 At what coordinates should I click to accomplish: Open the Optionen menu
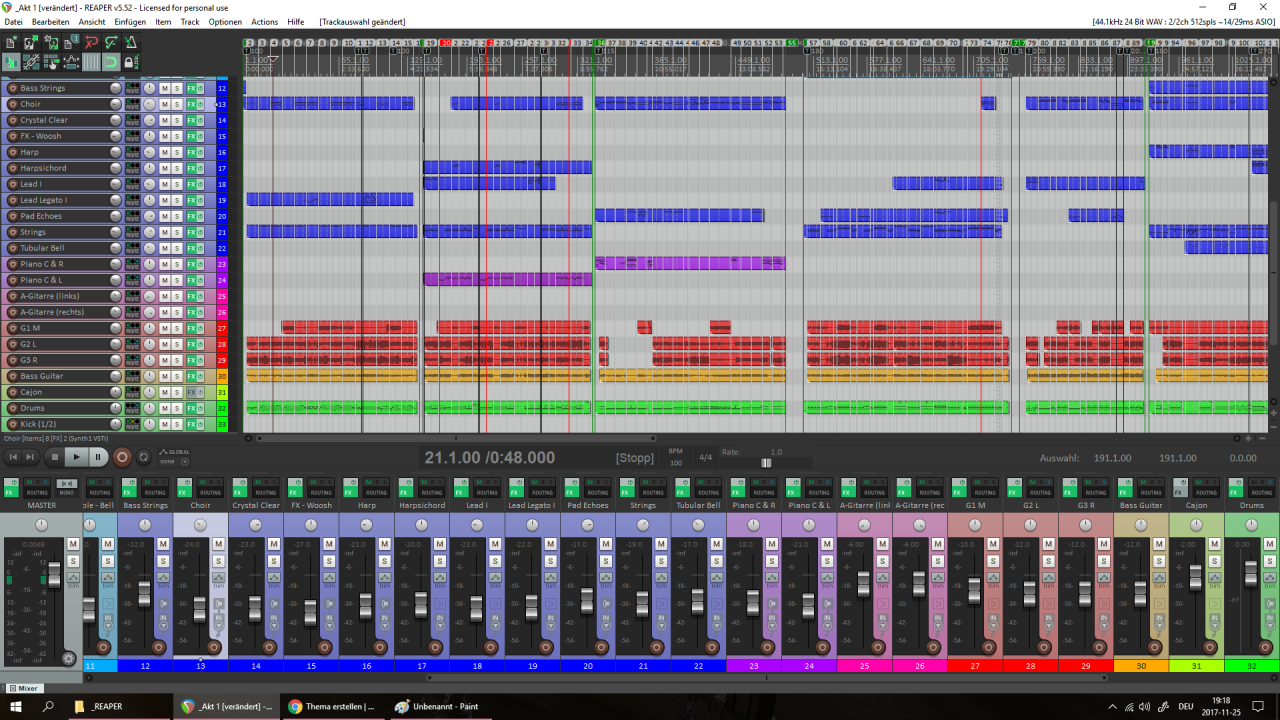coord(225,22)
